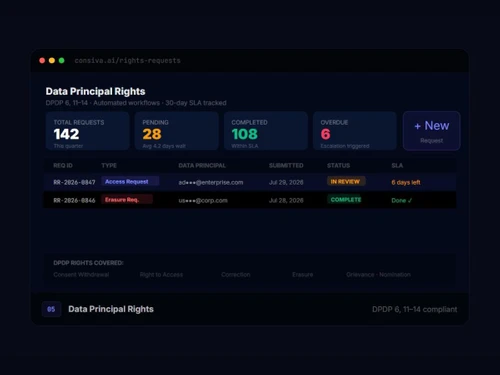Click the us•••@corp.com email
500x375 pixels.
coord(203,200)
